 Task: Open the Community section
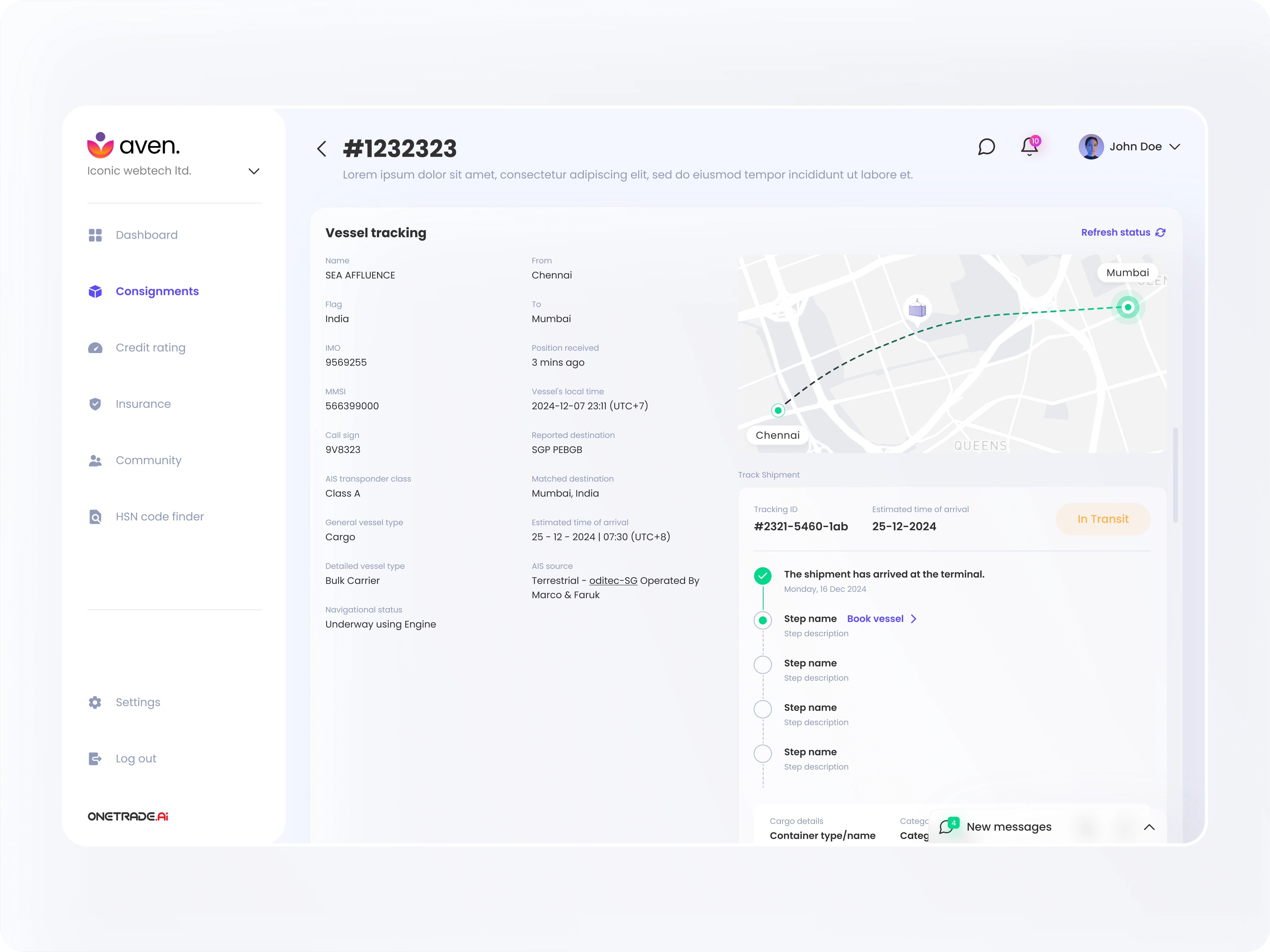pyautogui.click(x=148, y=460)
